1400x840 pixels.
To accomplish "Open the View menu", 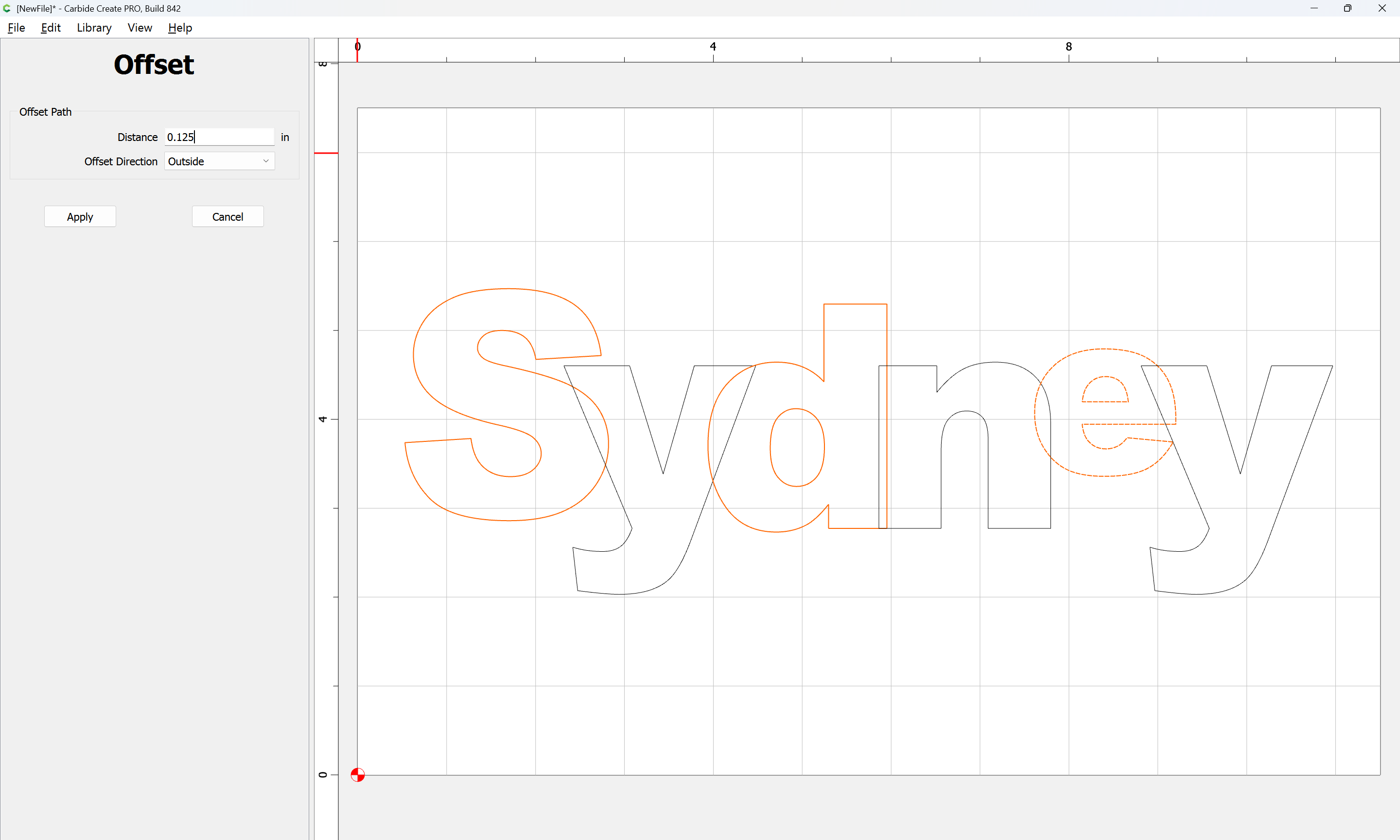I will [140, 28].
